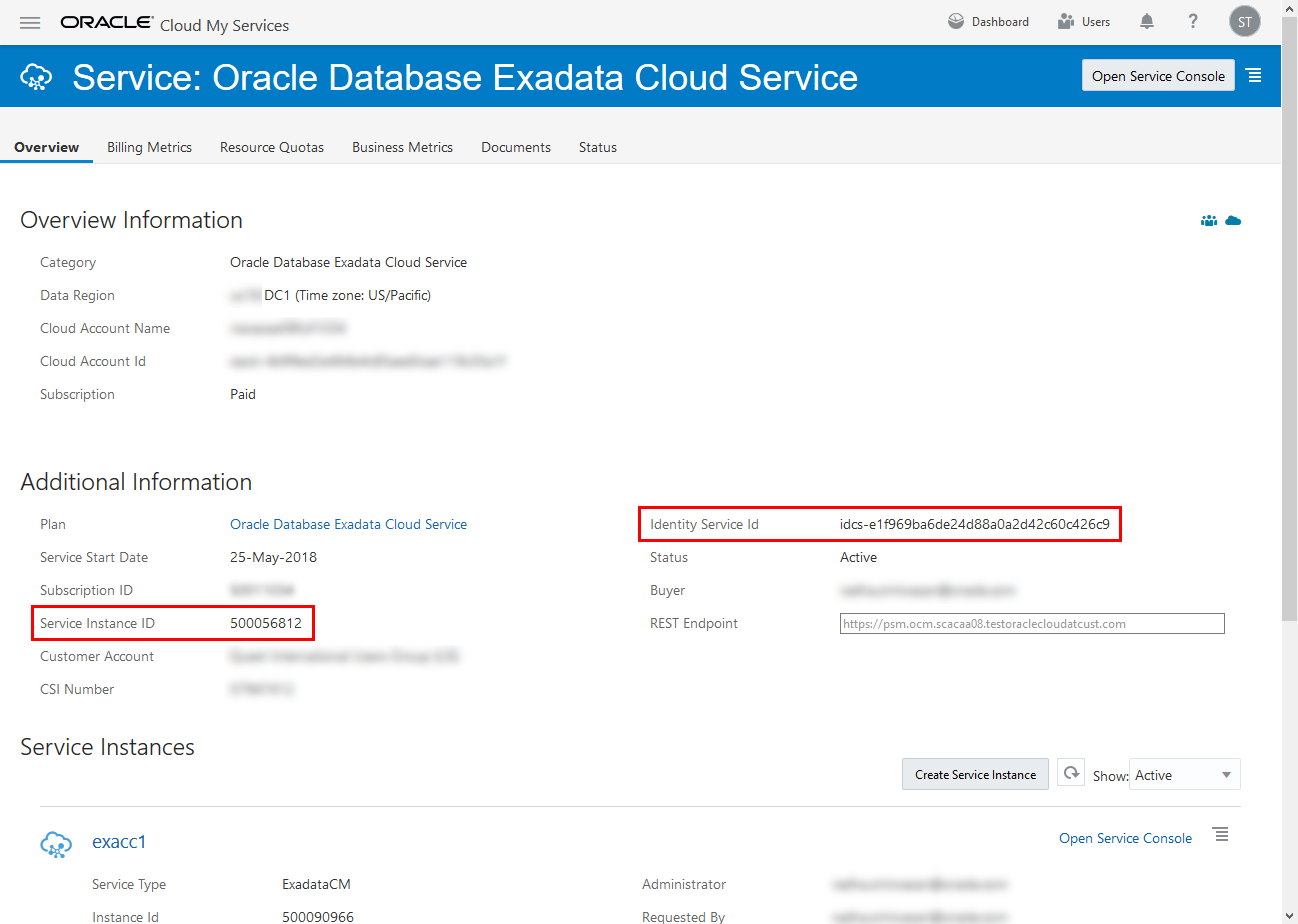Click Open Service Console button in header
Image resolution: width=1298 pixels, height=924 pixels.
click(x=1158, y=76)
